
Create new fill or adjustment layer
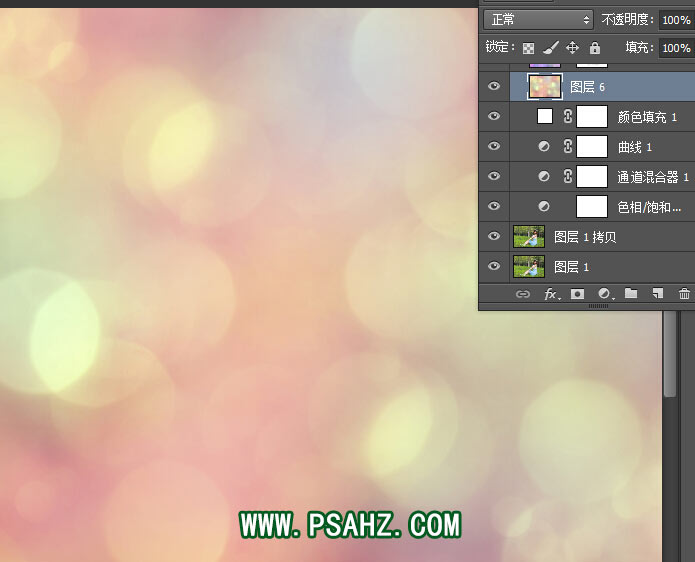click(605, 294)
